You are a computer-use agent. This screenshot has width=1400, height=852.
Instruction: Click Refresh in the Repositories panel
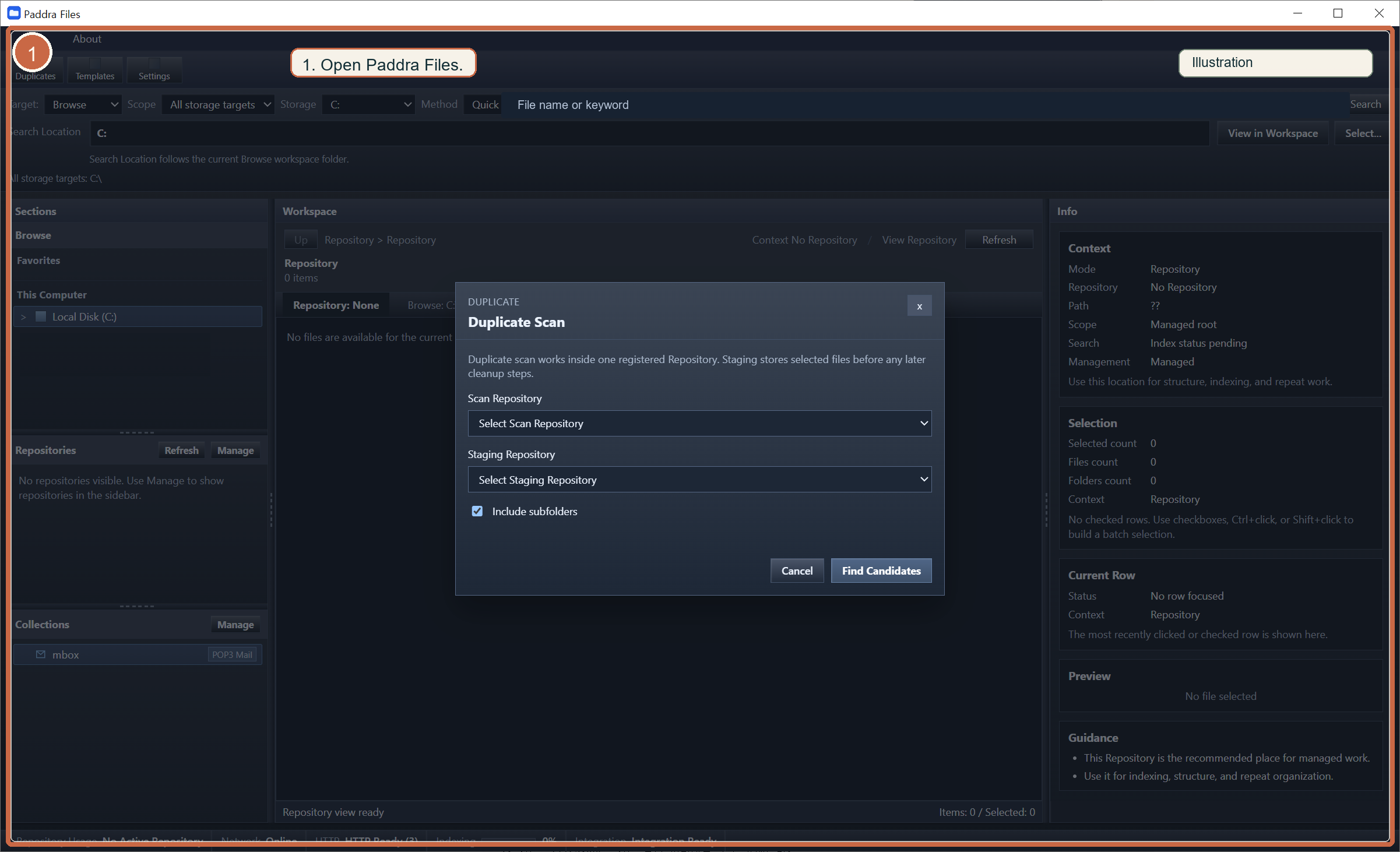point(181,450)
